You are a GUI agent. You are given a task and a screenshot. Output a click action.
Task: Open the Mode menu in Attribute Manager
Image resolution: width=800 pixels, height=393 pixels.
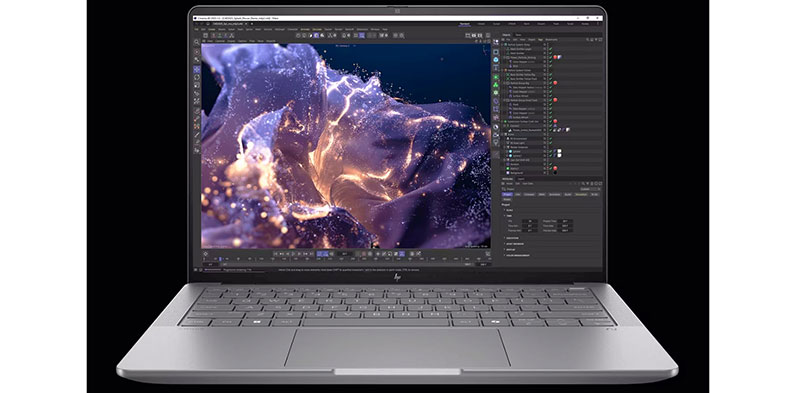(510, 184)
